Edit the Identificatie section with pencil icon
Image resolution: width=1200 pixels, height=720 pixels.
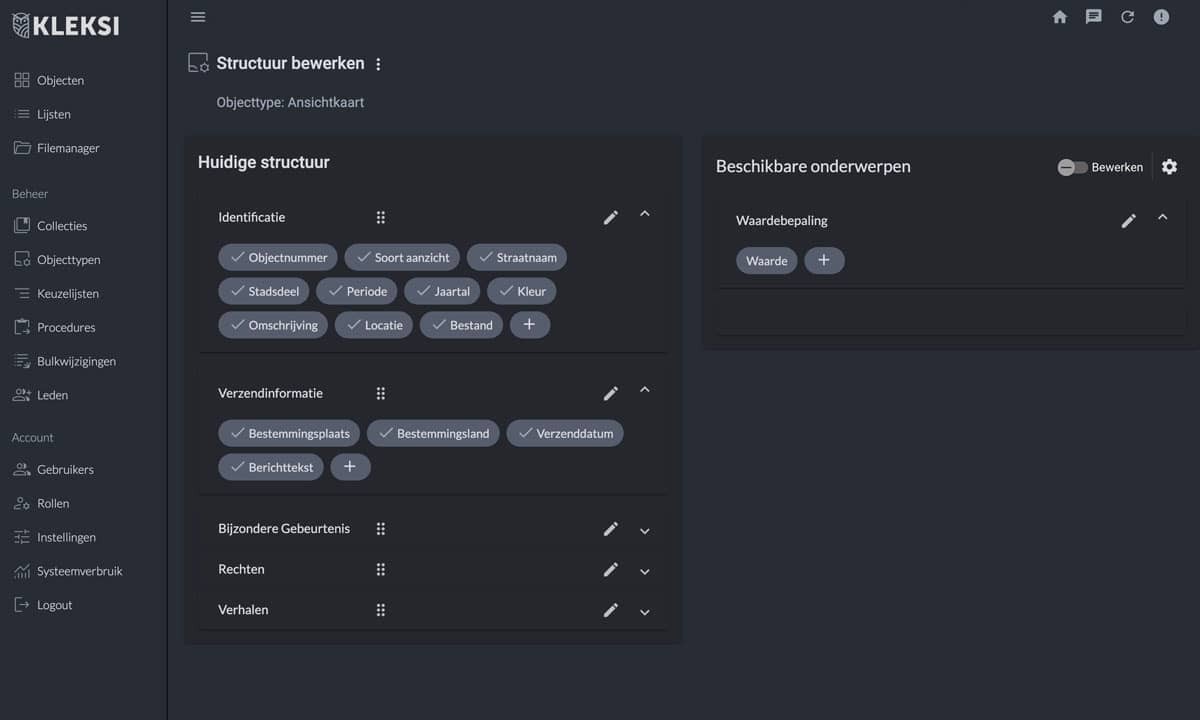click(x=611, y=217)
